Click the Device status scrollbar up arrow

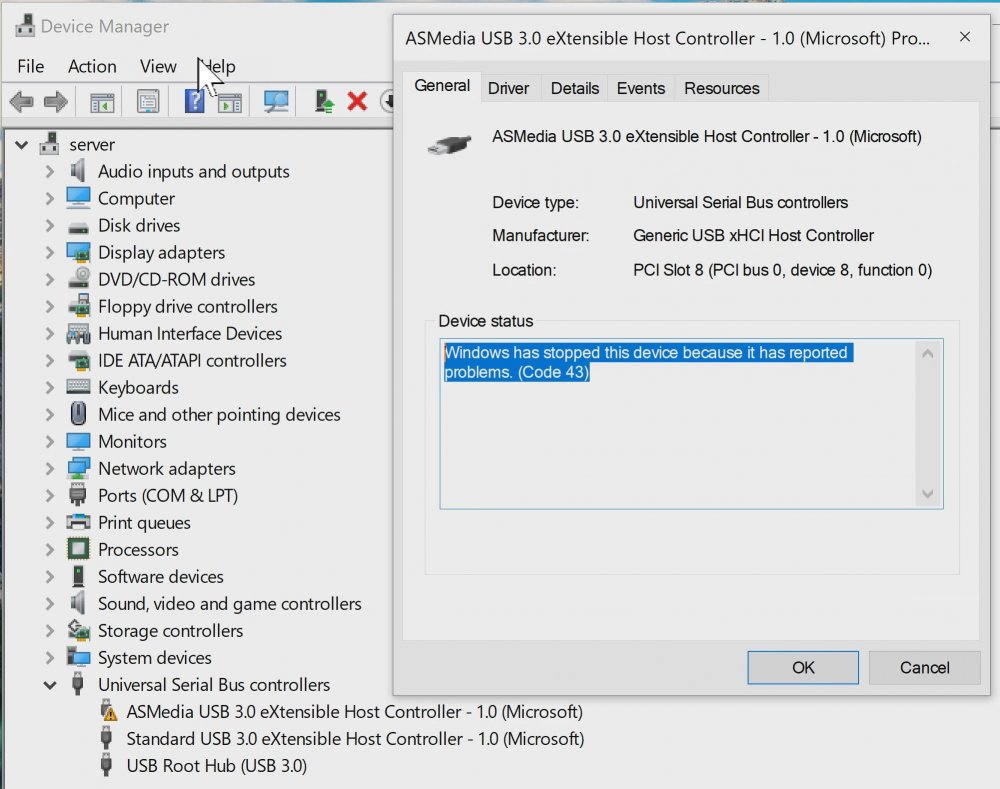tap(928, 353)
